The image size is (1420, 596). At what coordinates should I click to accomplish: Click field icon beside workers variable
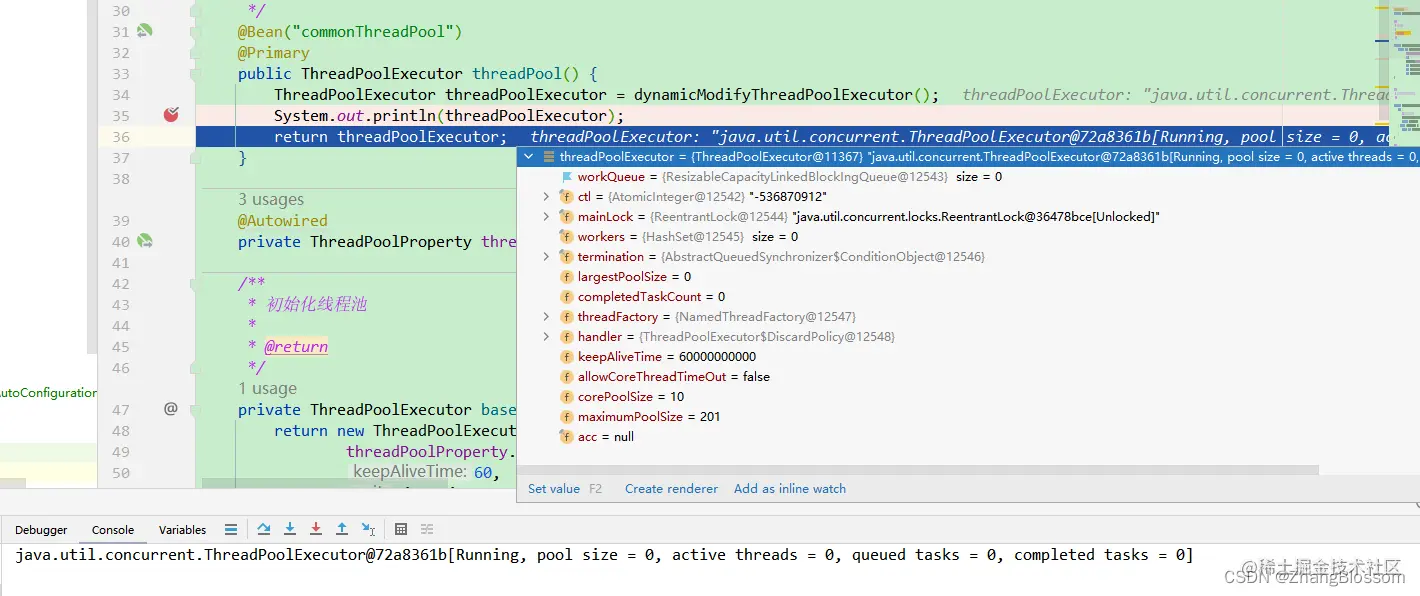[x=567, y=237]
